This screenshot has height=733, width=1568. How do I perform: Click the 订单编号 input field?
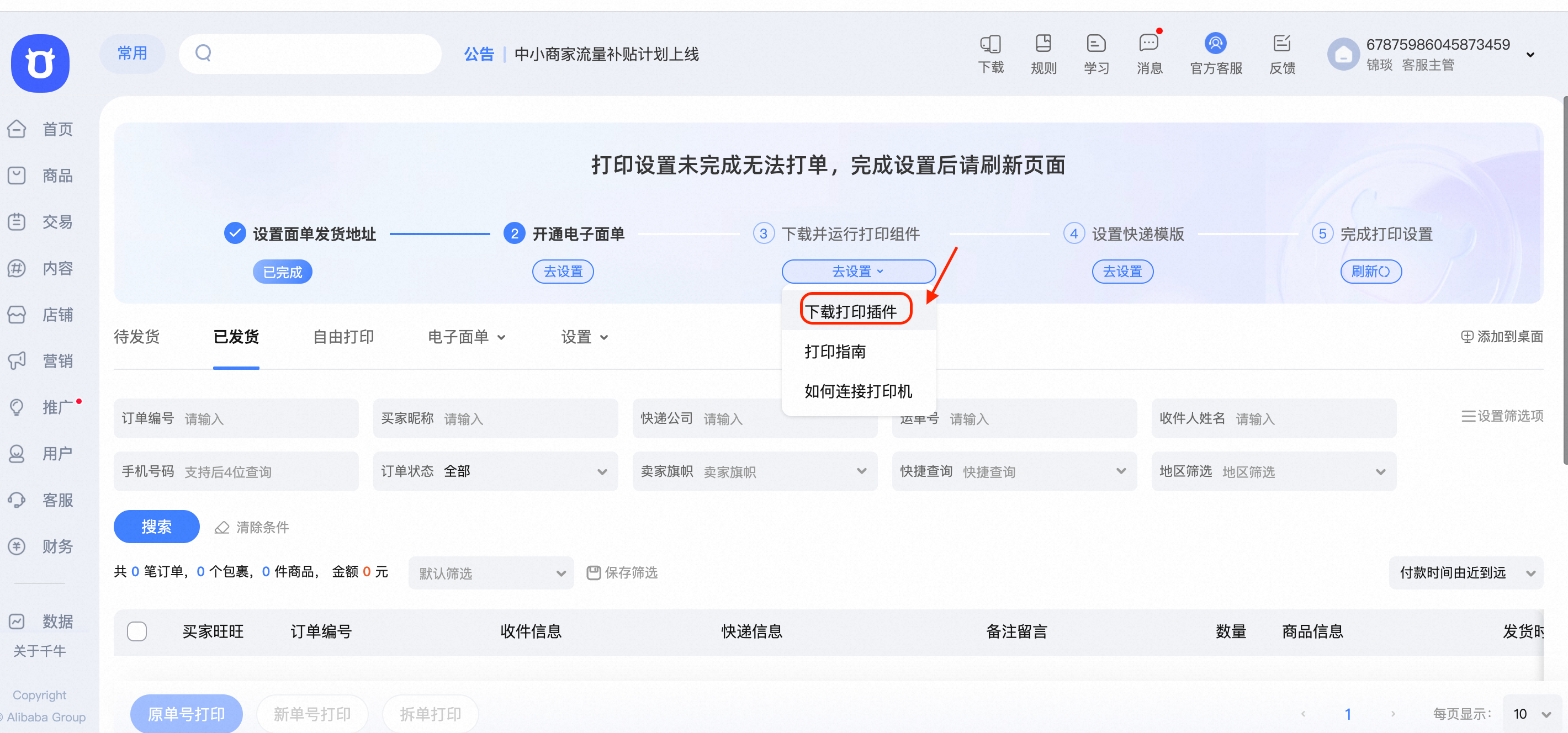(x=236, y=418)
